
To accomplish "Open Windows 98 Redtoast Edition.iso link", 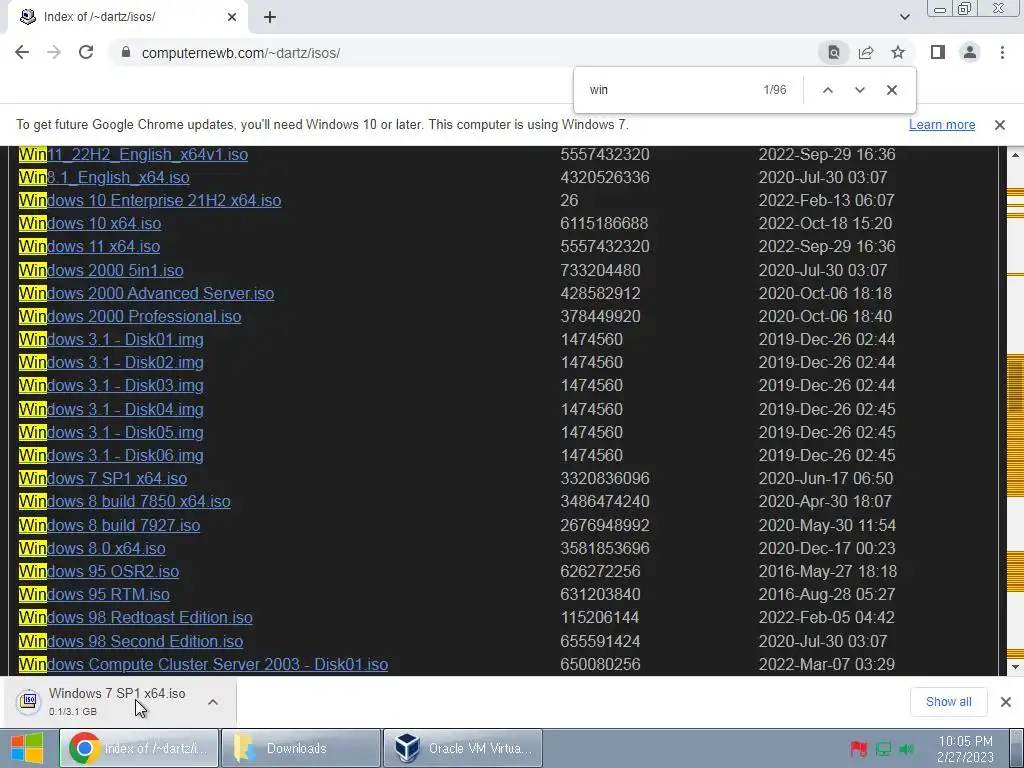I will 135,618.
